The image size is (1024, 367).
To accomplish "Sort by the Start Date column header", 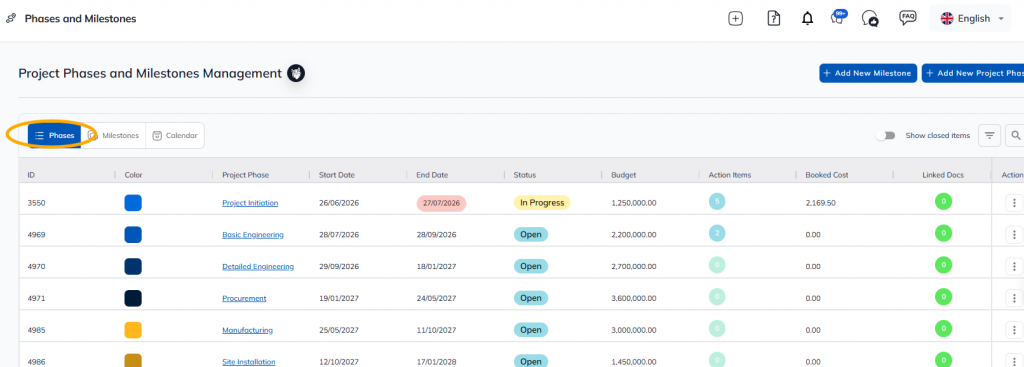I will [336, 175].
